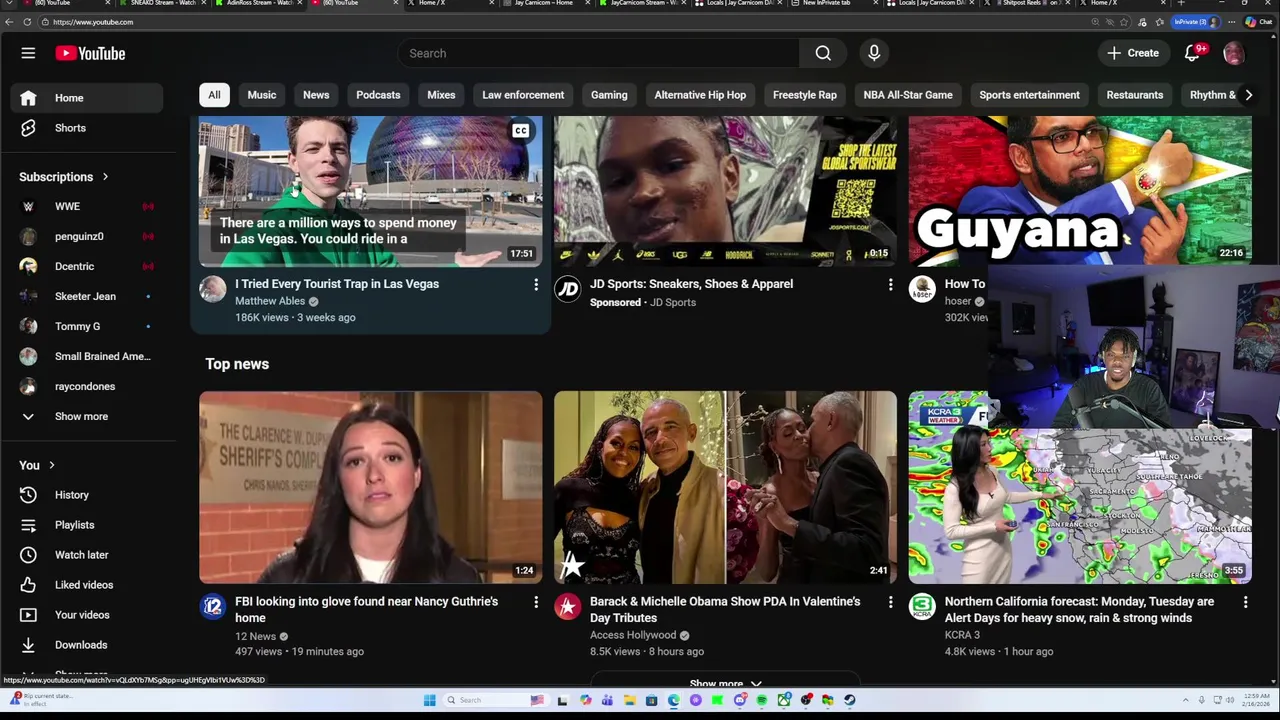Click the 12 News channel avatar
1280x720 pixels.
click(213, 606)
